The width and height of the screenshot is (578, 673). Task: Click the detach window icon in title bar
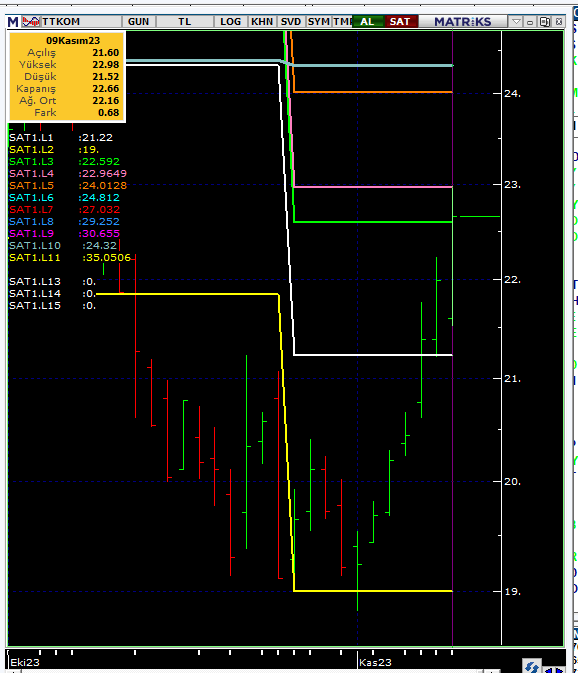(x=545, y=22)
